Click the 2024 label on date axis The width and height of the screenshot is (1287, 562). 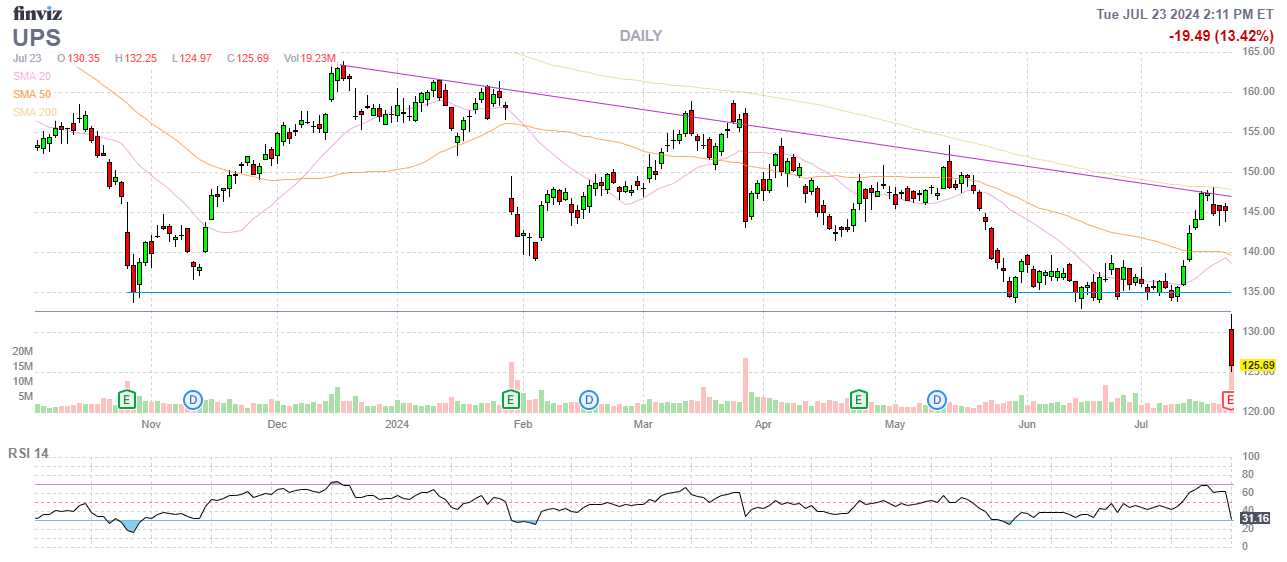pyautogui.click(x=398, y=425)
